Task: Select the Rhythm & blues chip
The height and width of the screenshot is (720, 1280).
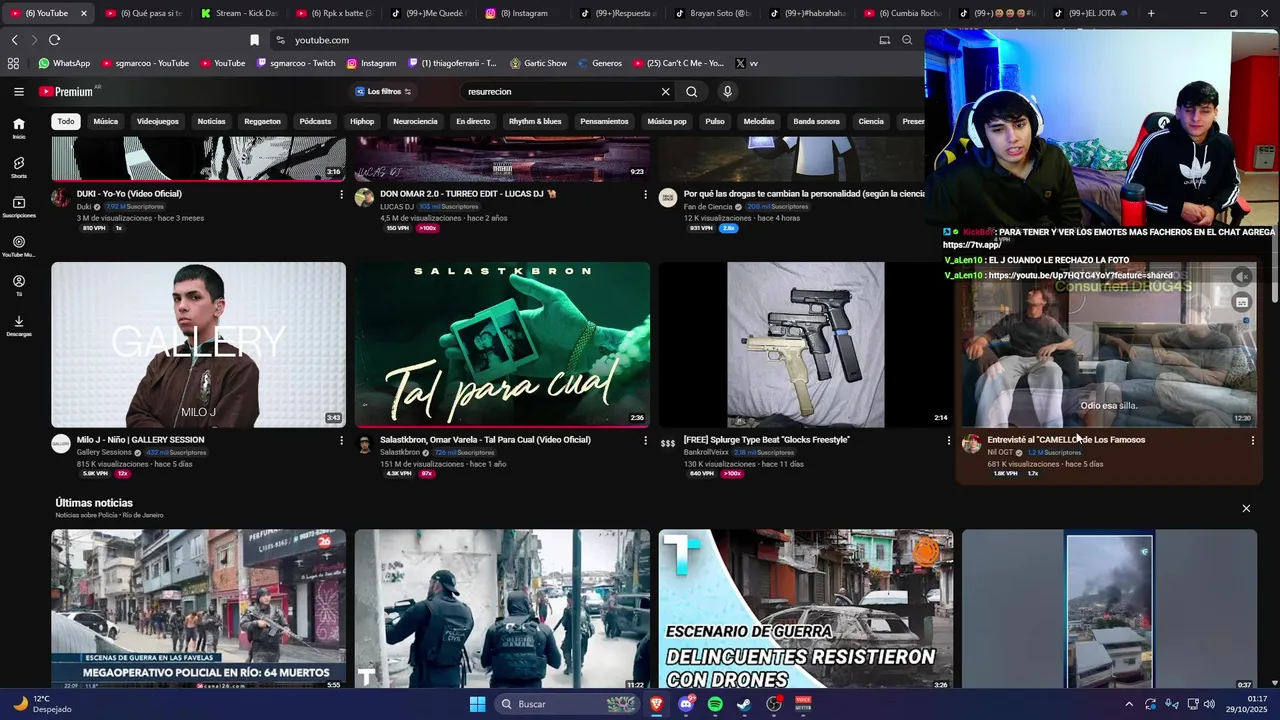Action: [x=535, y=121]
